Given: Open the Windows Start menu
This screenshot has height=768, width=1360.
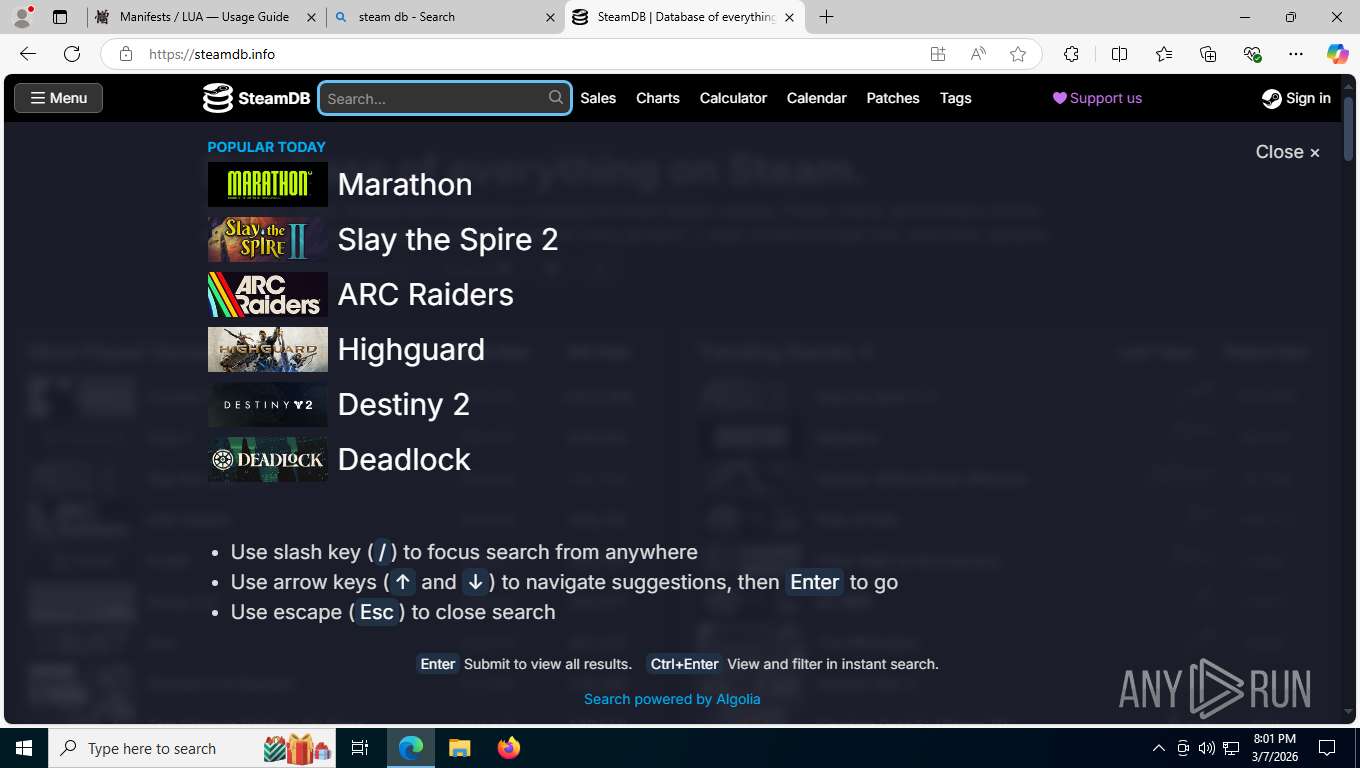Looking at the screenshot, I should [24, 748].
